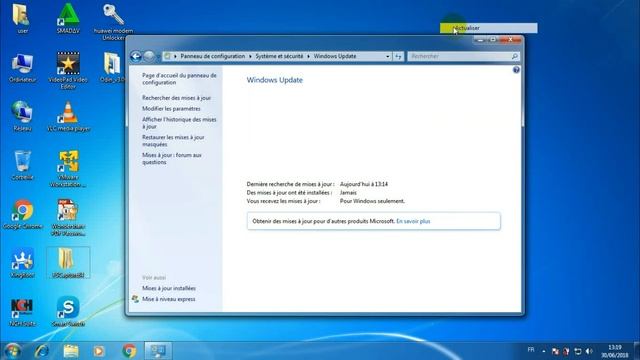
Task: Open NCH Suite desktop shortcut
Action: click(22, 312)
